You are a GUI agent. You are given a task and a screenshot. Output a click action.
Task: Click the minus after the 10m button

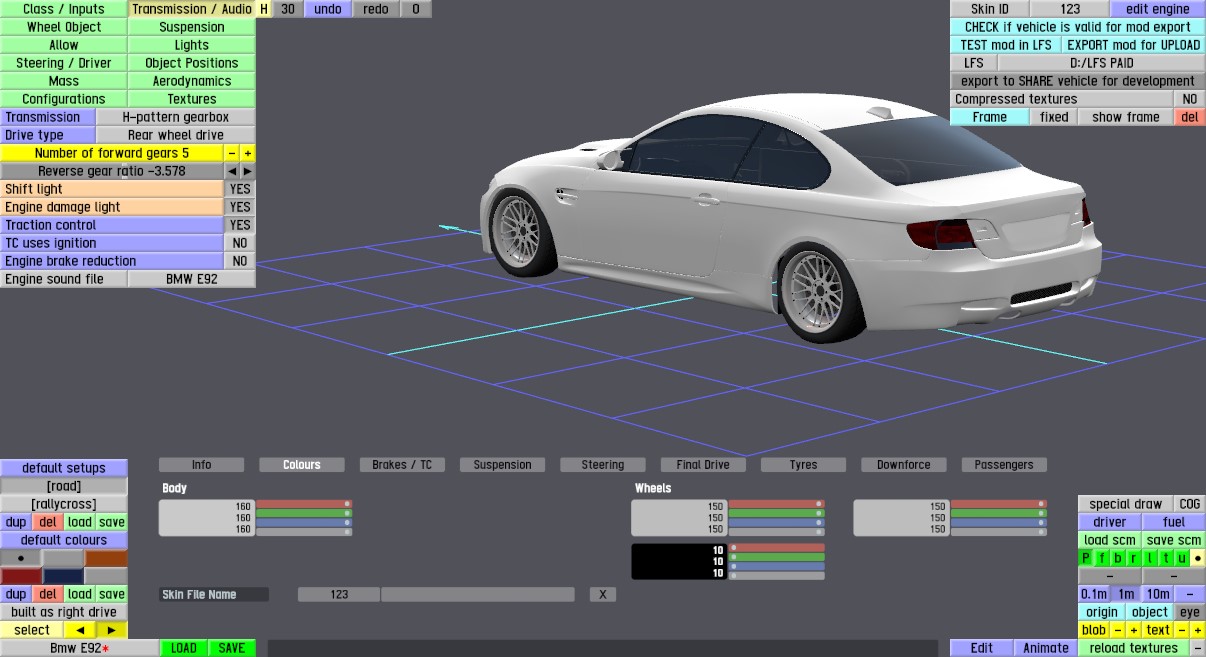(x=1189, y=594)
